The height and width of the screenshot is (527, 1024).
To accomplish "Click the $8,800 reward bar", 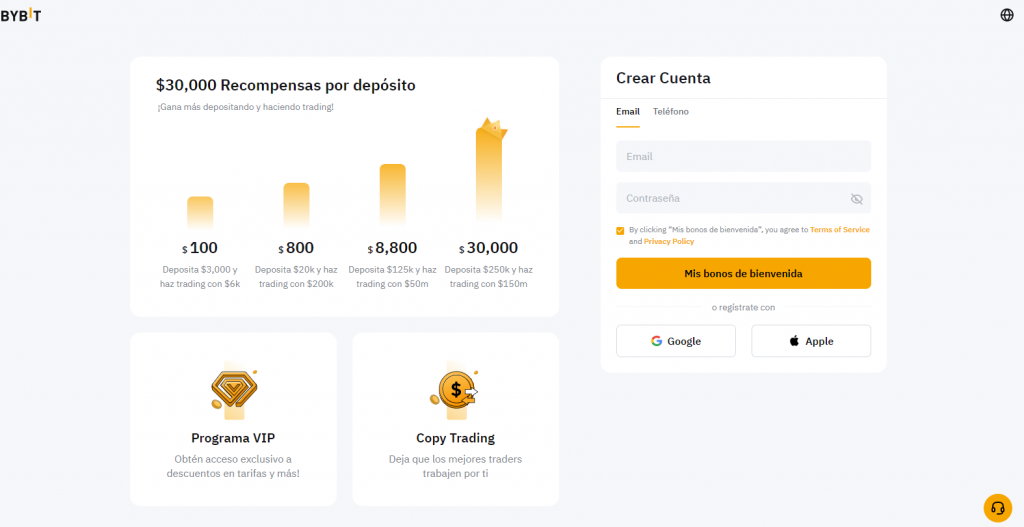I will 392,195.
